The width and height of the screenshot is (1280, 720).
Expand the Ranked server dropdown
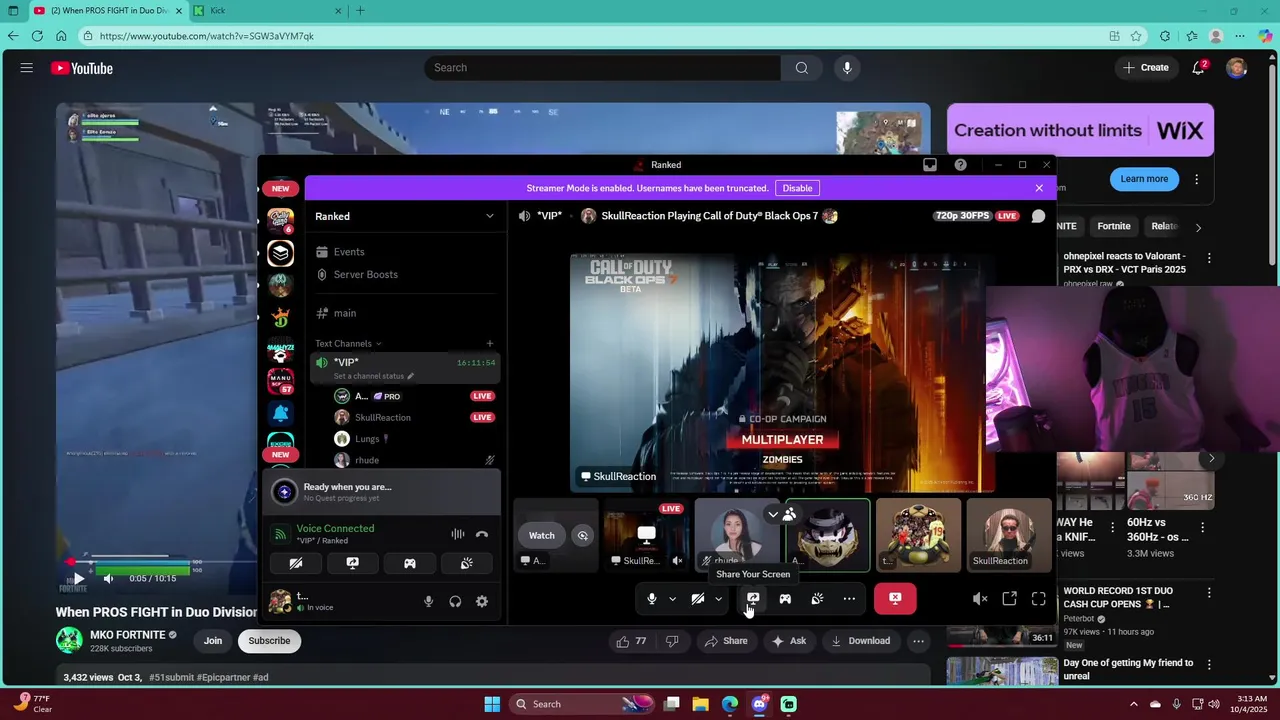(489, 216)
